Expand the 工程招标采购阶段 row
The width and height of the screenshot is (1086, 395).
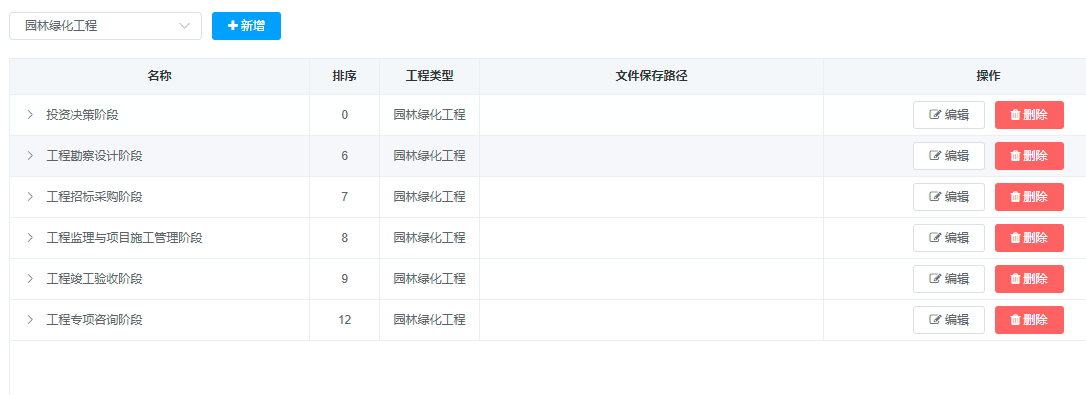[x=30, y=197]
